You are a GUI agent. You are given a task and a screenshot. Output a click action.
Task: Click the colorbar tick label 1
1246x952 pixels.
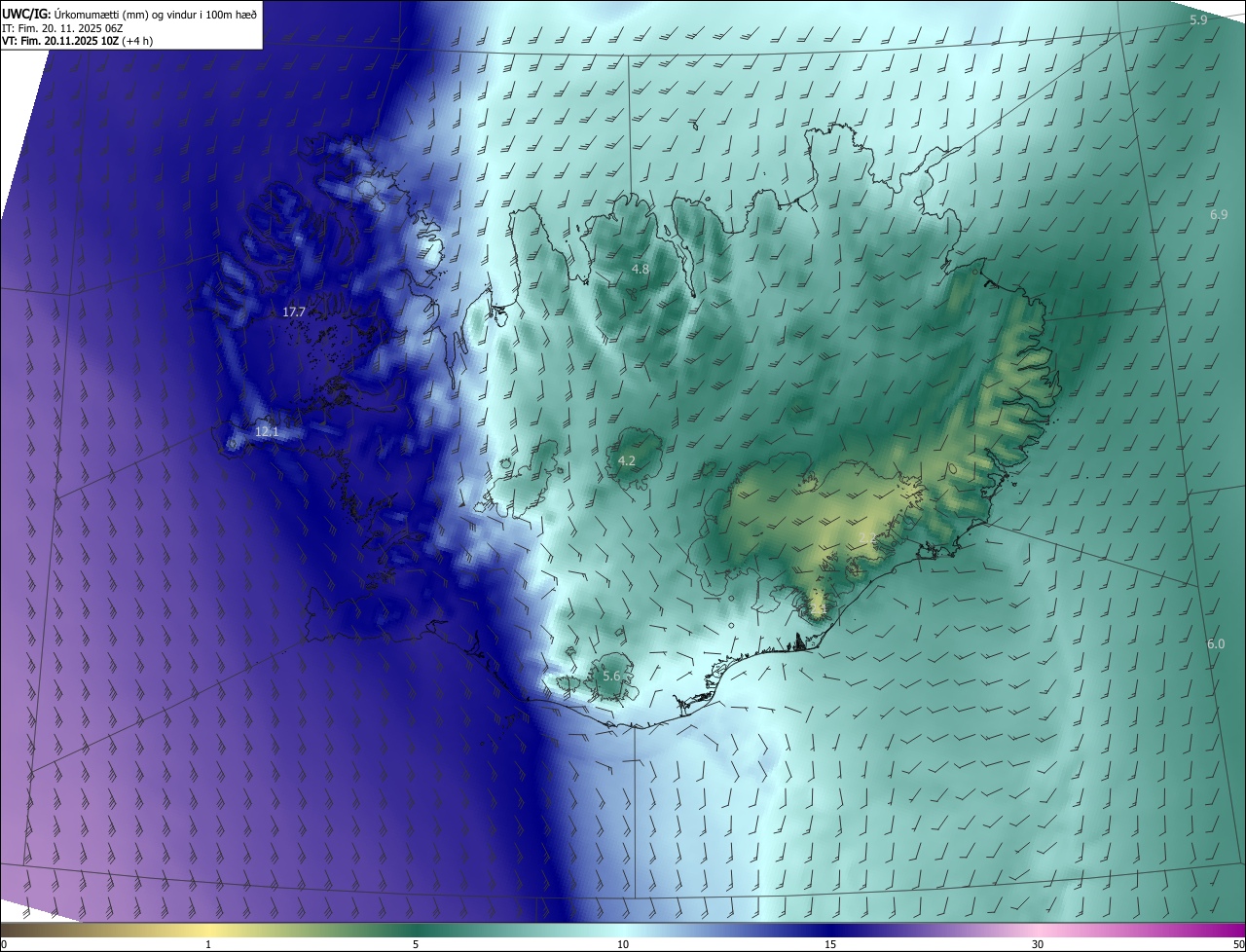[209, 944]
